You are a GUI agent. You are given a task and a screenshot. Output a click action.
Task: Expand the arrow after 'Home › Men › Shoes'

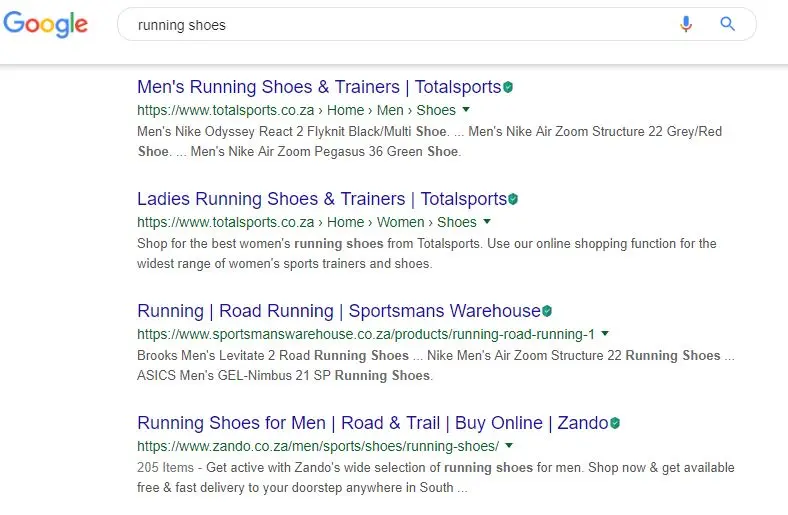tap(466, 110)
